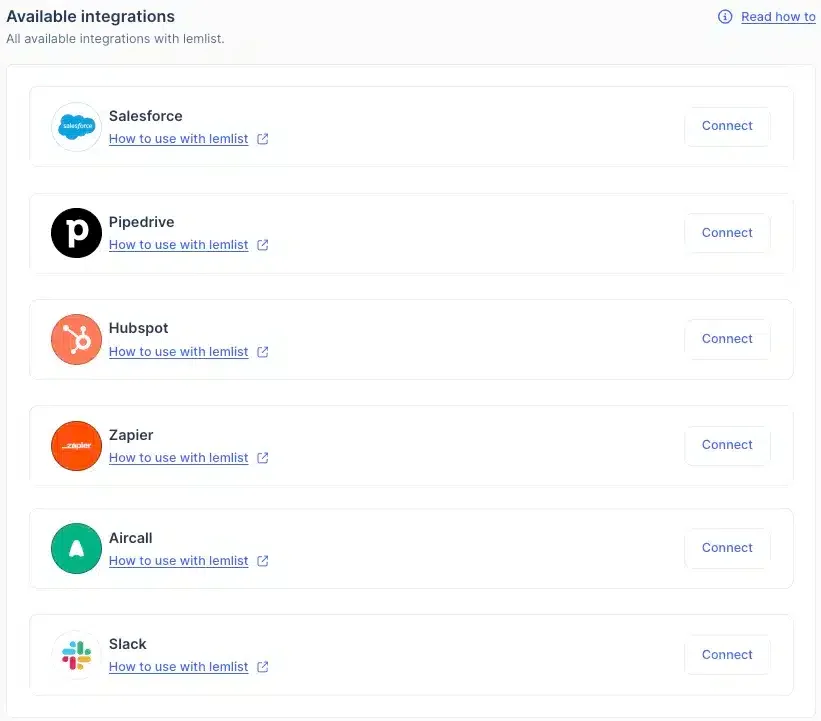The height and width of the screenshot is (721, 821).
Task: Connect the Zapier integration
Action: pyautogui.click(x=727, y=445)
